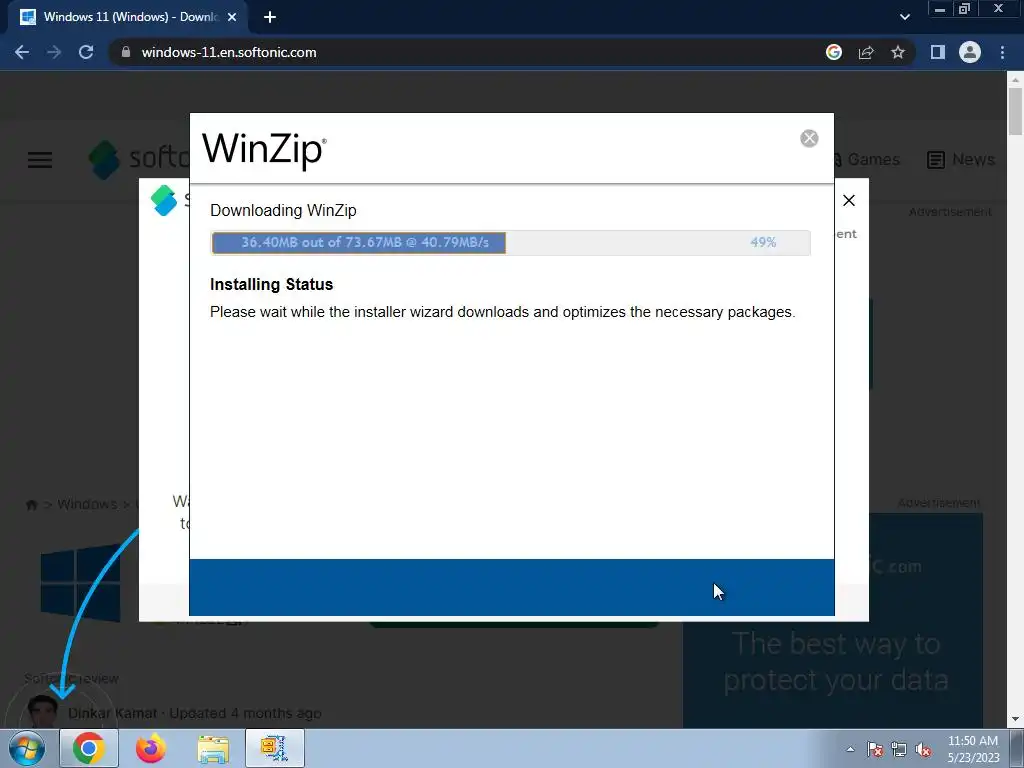This screenshot has width=1024, height=768.
Task: Open the Games section on Softonic
Action: tap(867, 159)
